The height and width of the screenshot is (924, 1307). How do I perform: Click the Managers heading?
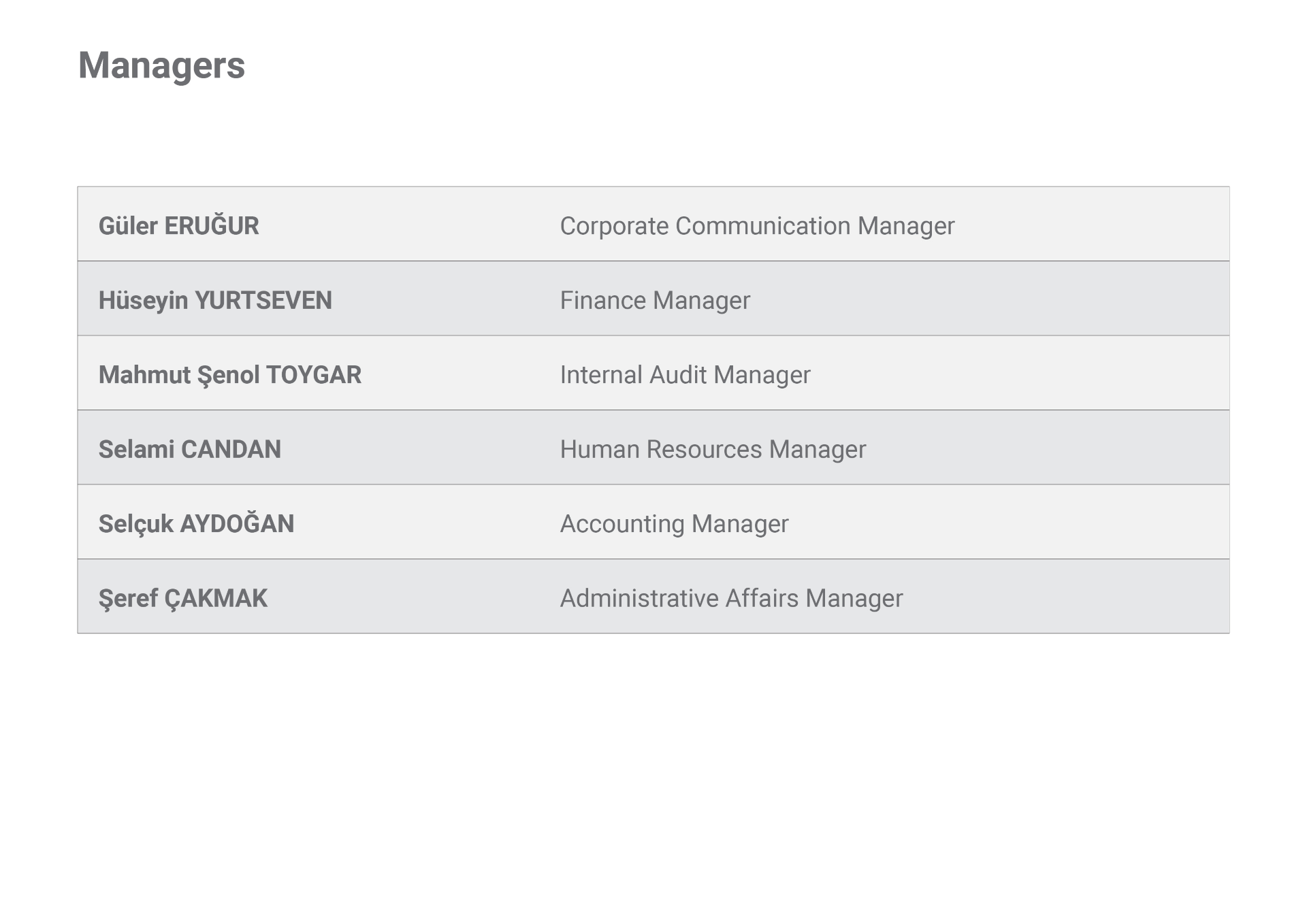[x=161, y=66]
